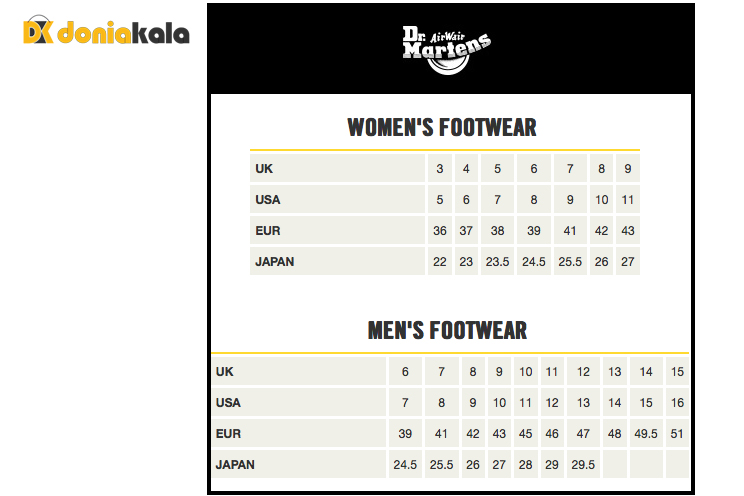Select the EUR row label in women's table
Viewport: 744px width, 496px height.
268,231
